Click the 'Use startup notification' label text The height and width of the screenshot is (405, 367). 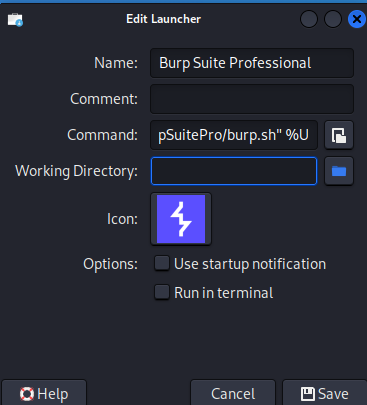[x=250, y=264]
